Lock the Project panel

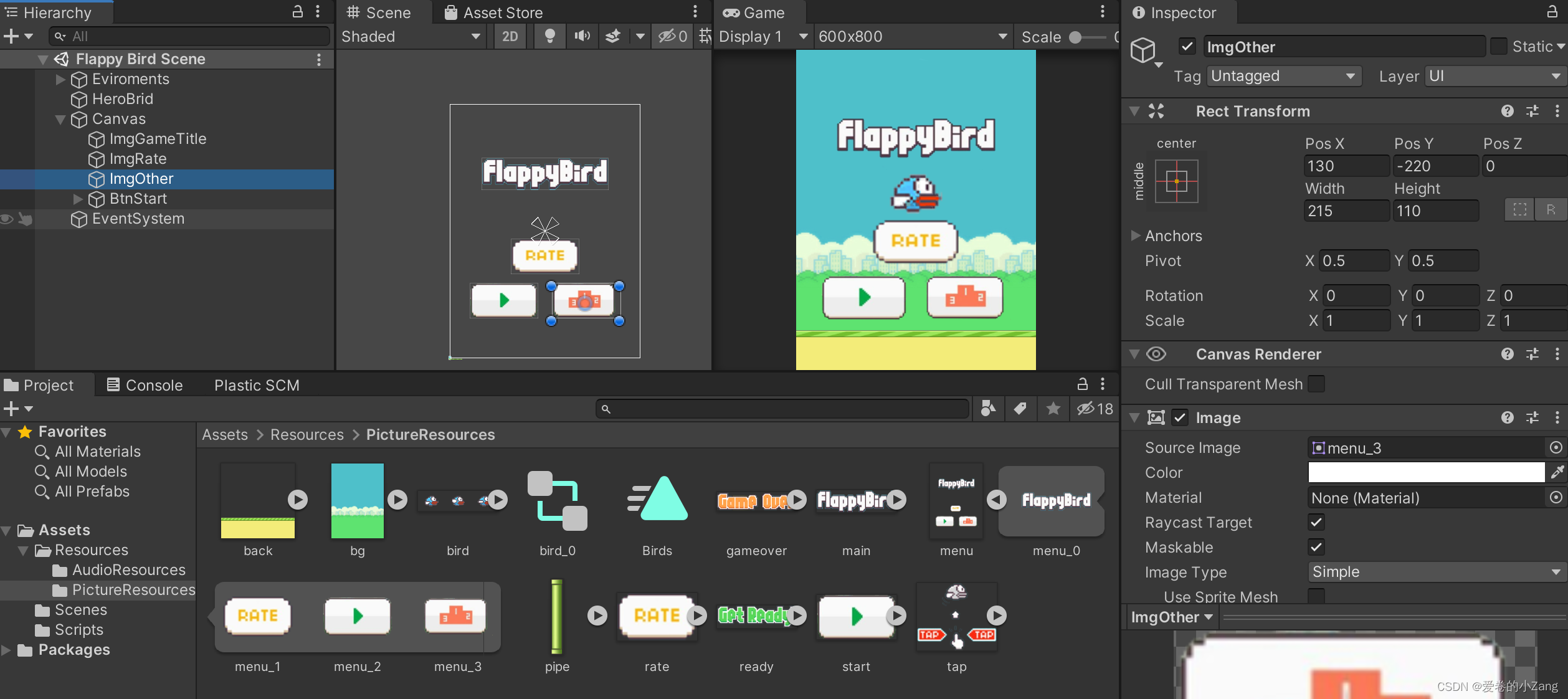pyautogui.click(x=1082, y=384)
